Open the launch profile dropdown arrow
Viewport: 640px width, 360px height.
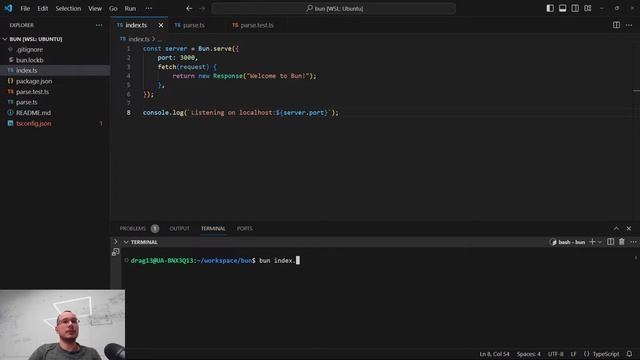(x=600, y=242)
